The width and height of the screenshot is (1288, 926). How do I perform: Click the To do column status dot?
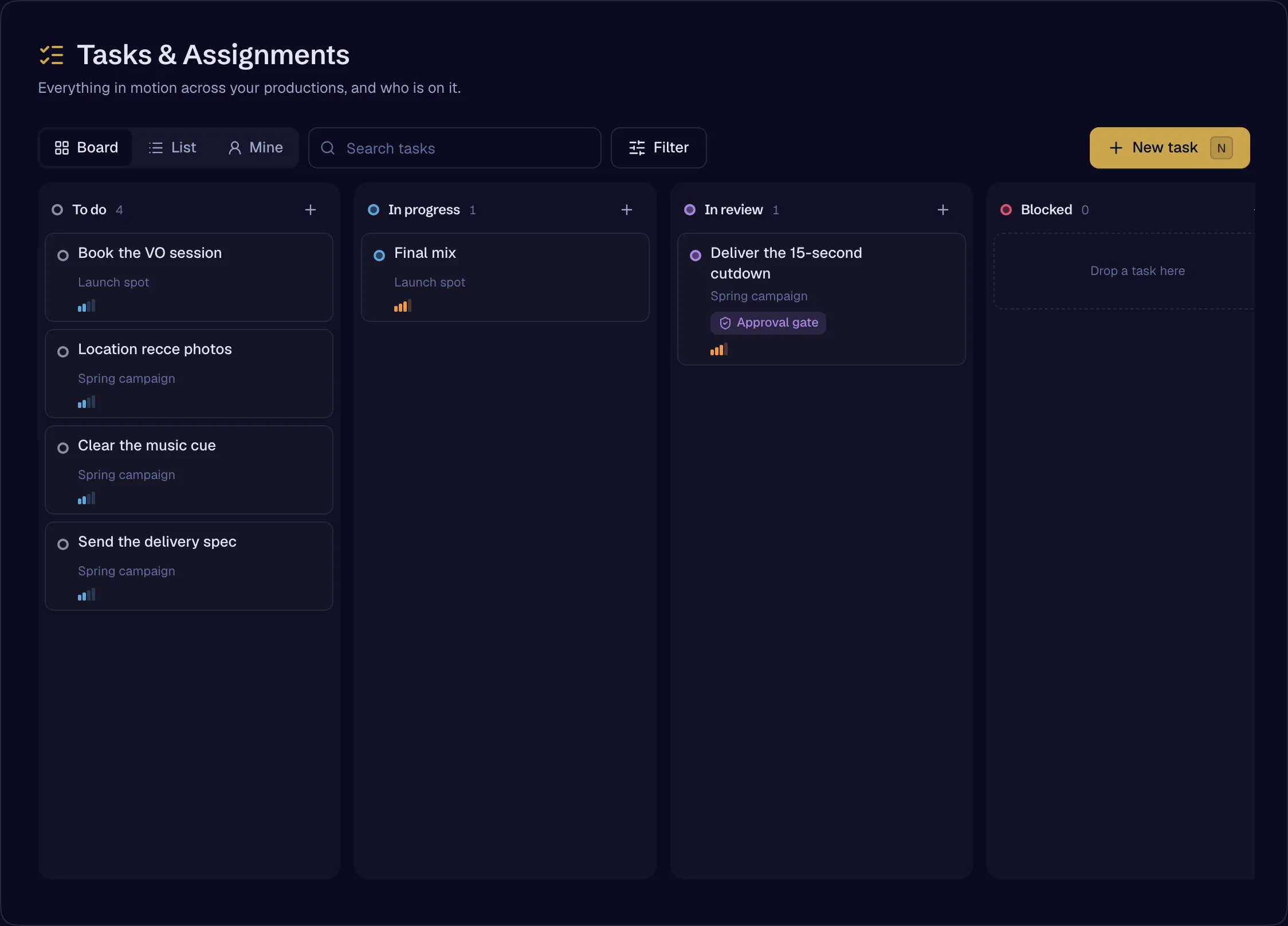click(x=57, y=210)
